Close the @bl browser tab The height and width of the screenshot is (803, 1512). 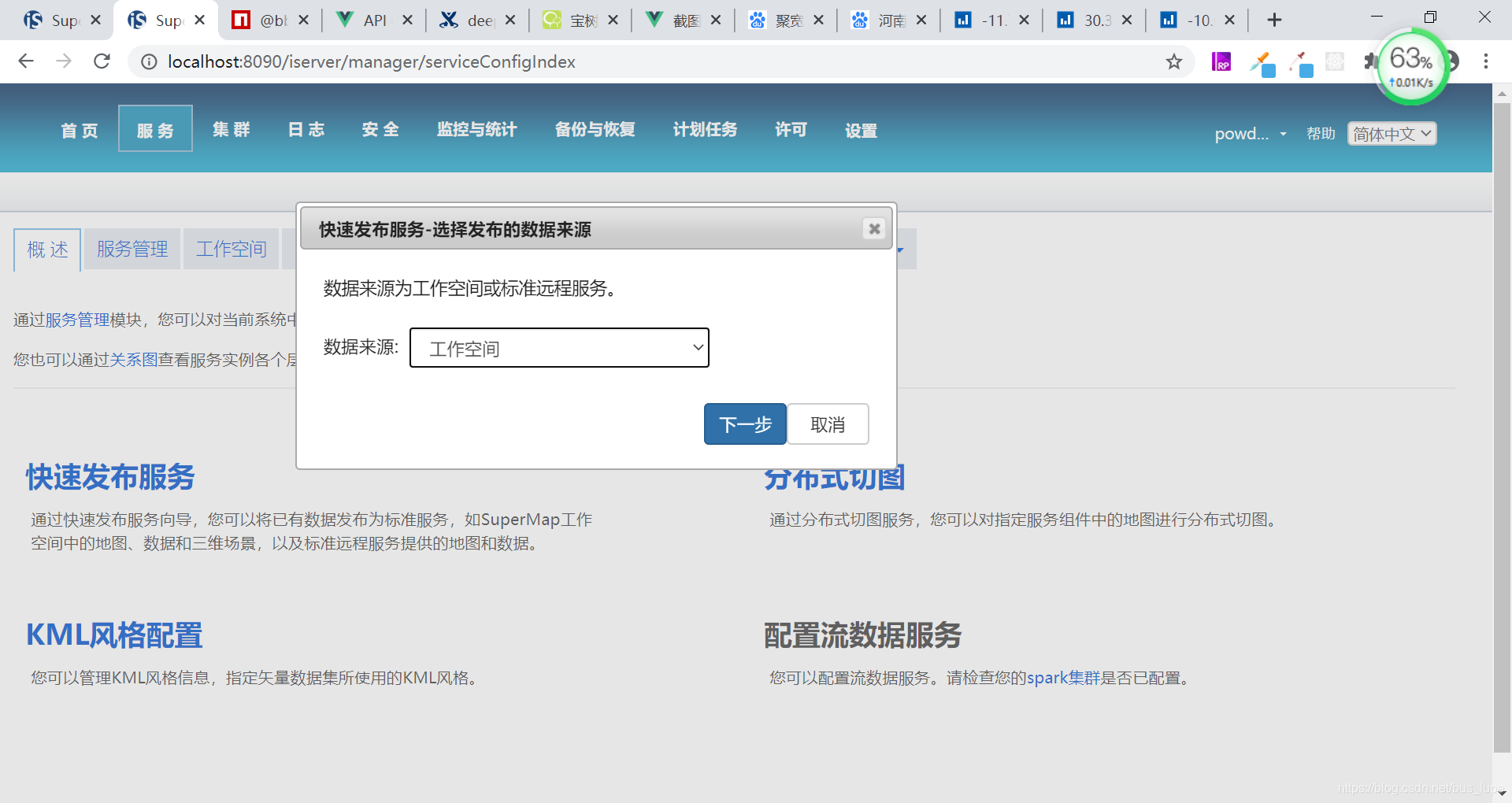(x=304, y=20)
